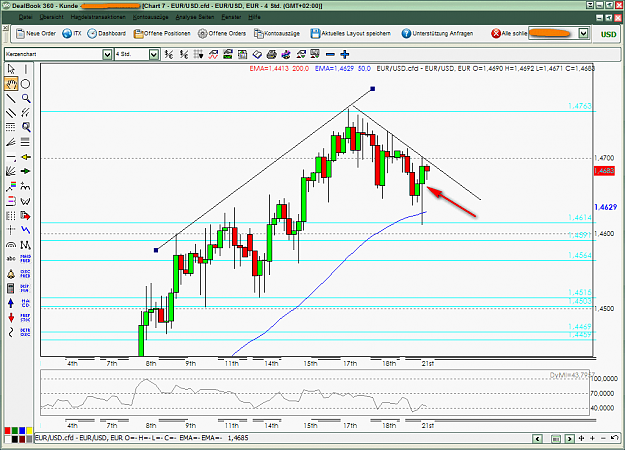Show Offene Positionen

[x=162, y=33]
